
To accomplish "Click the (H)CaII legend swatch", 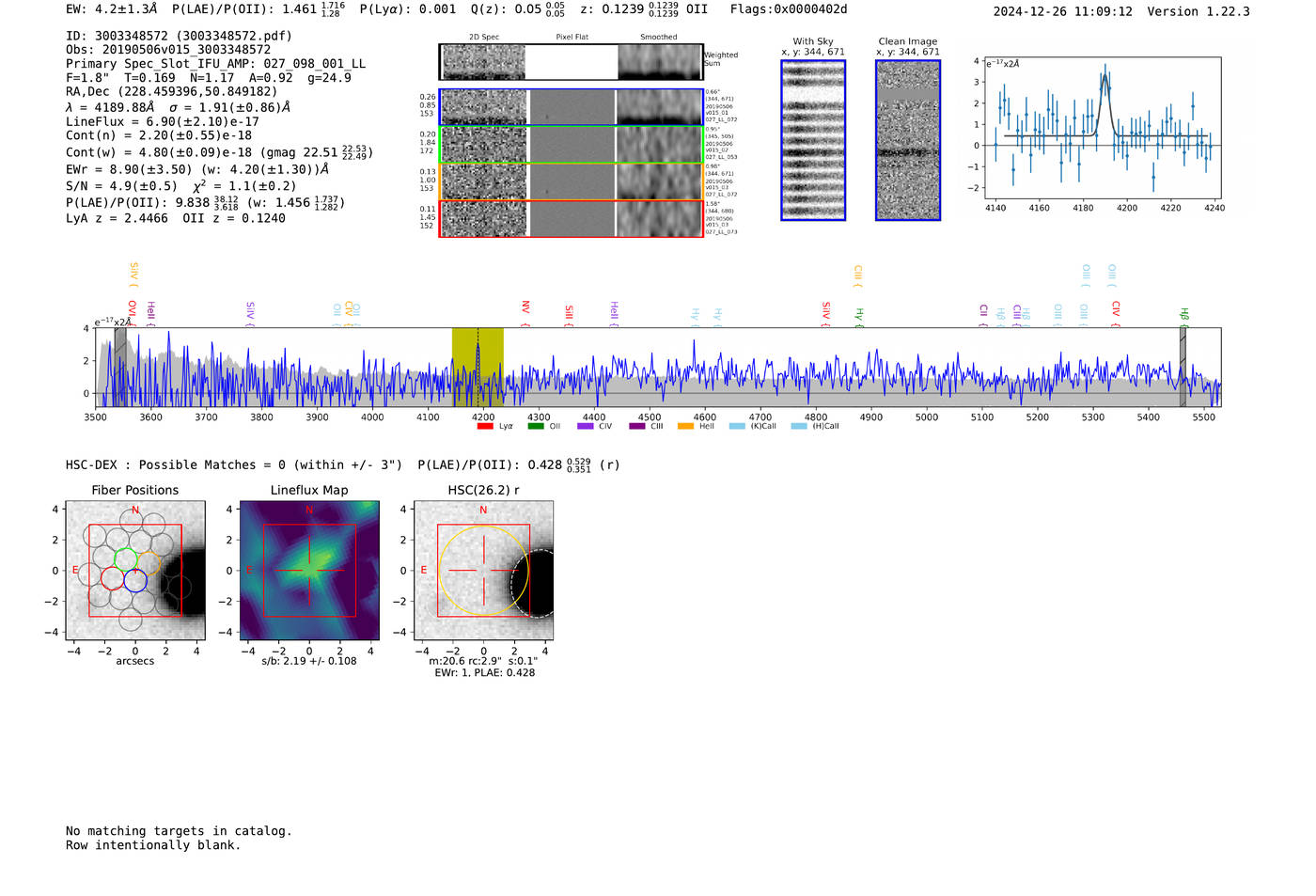I will [799, 426].
